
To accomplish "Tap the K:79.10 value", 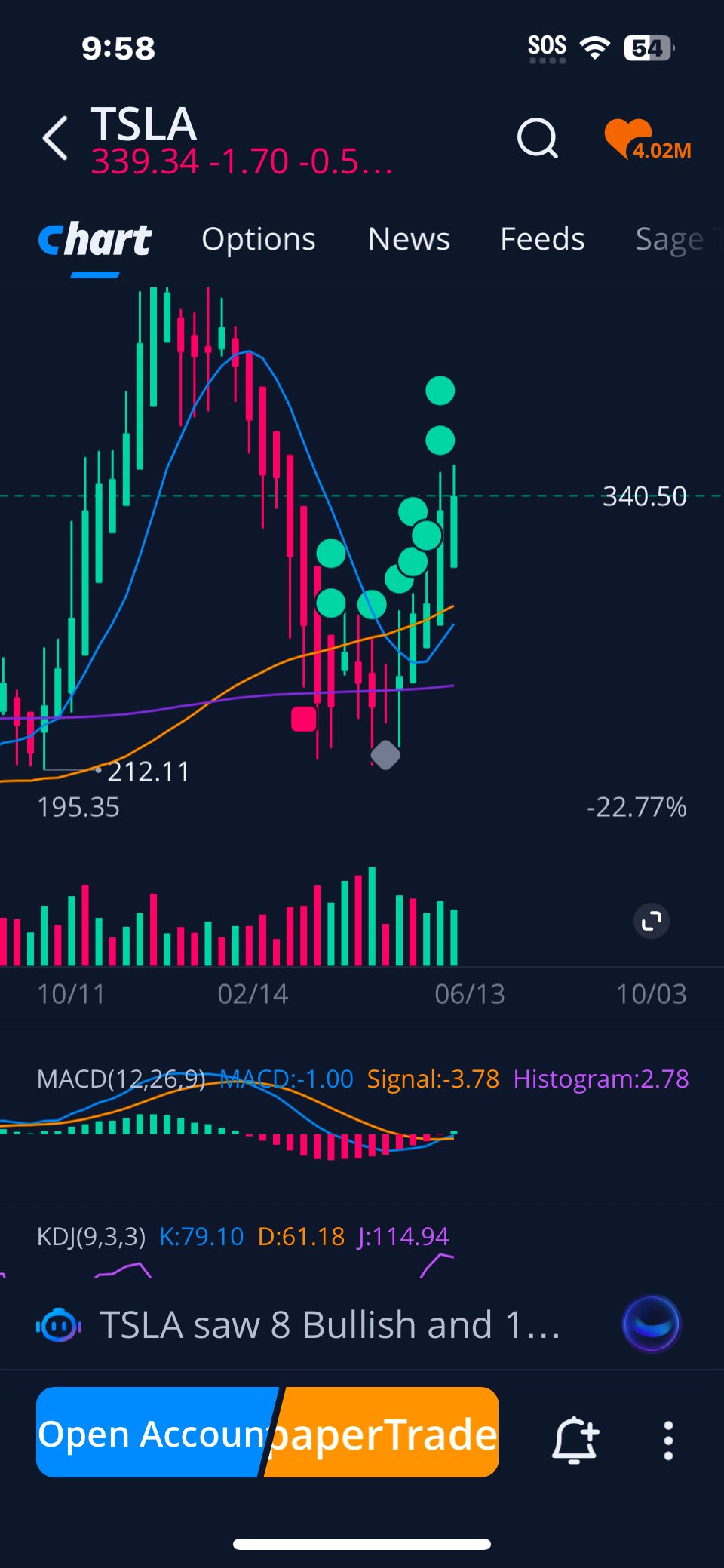I will click(x=201, y=1237).
